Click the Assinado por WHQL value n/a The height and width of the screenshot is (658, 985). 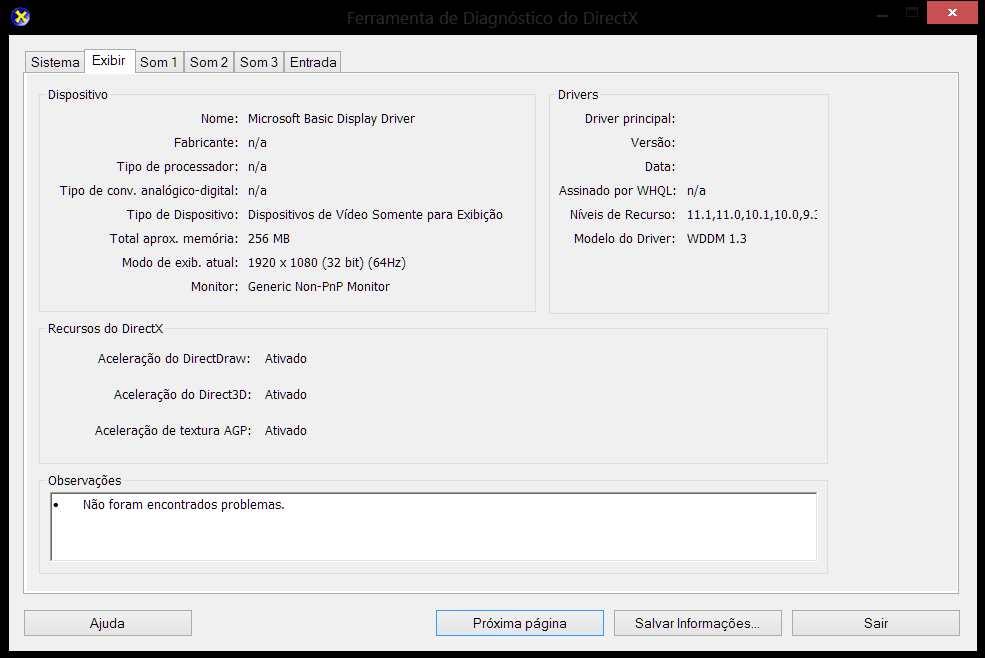coord(696,190)
